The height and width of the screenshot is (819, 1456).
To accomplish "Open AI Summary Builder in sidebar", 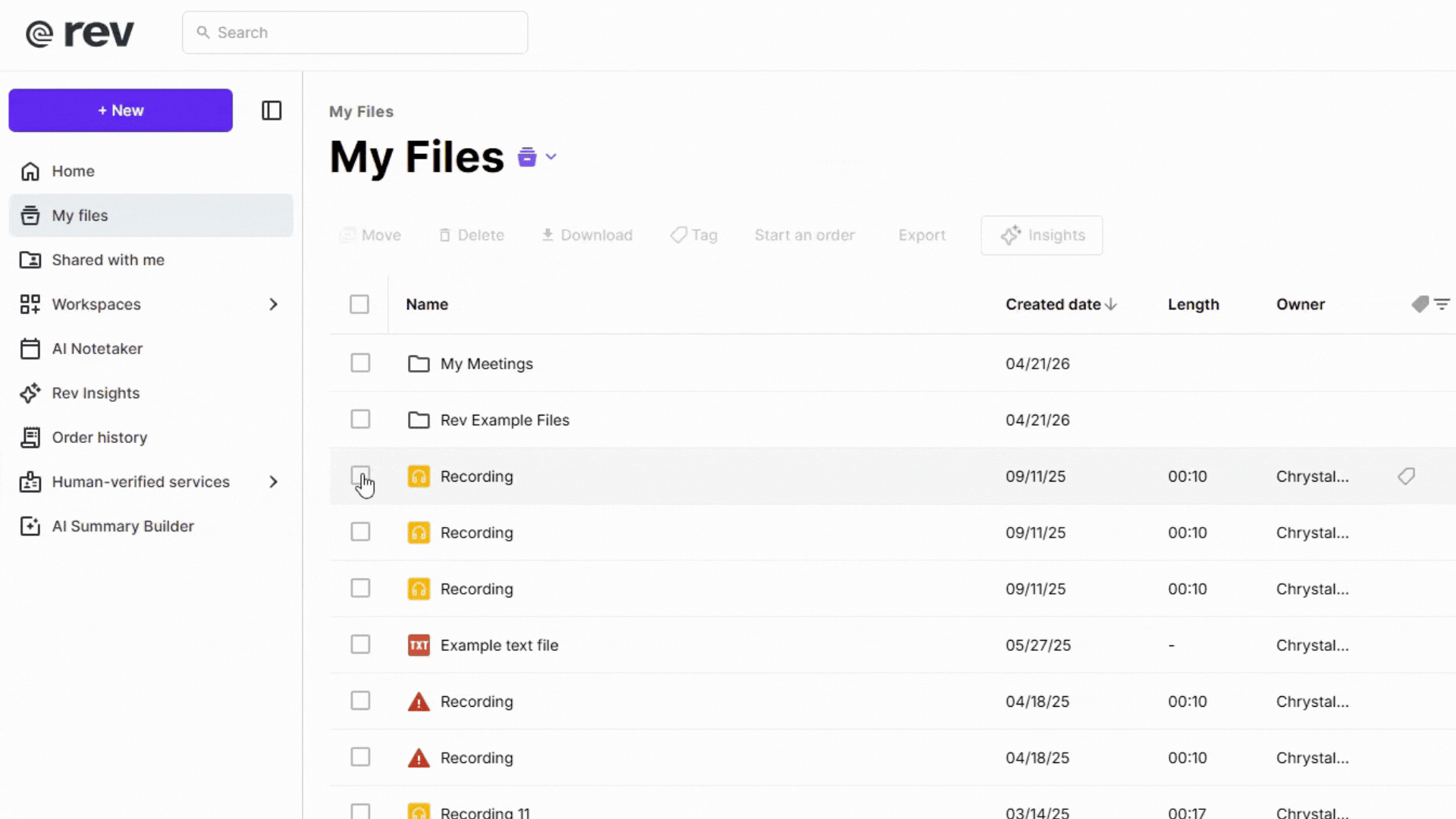I will coord(151,526).
